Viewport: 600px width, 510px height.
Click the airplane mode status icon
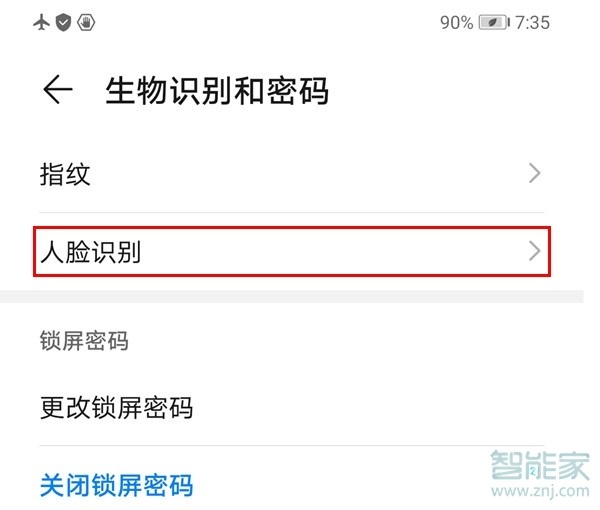[x=42, y=22]
